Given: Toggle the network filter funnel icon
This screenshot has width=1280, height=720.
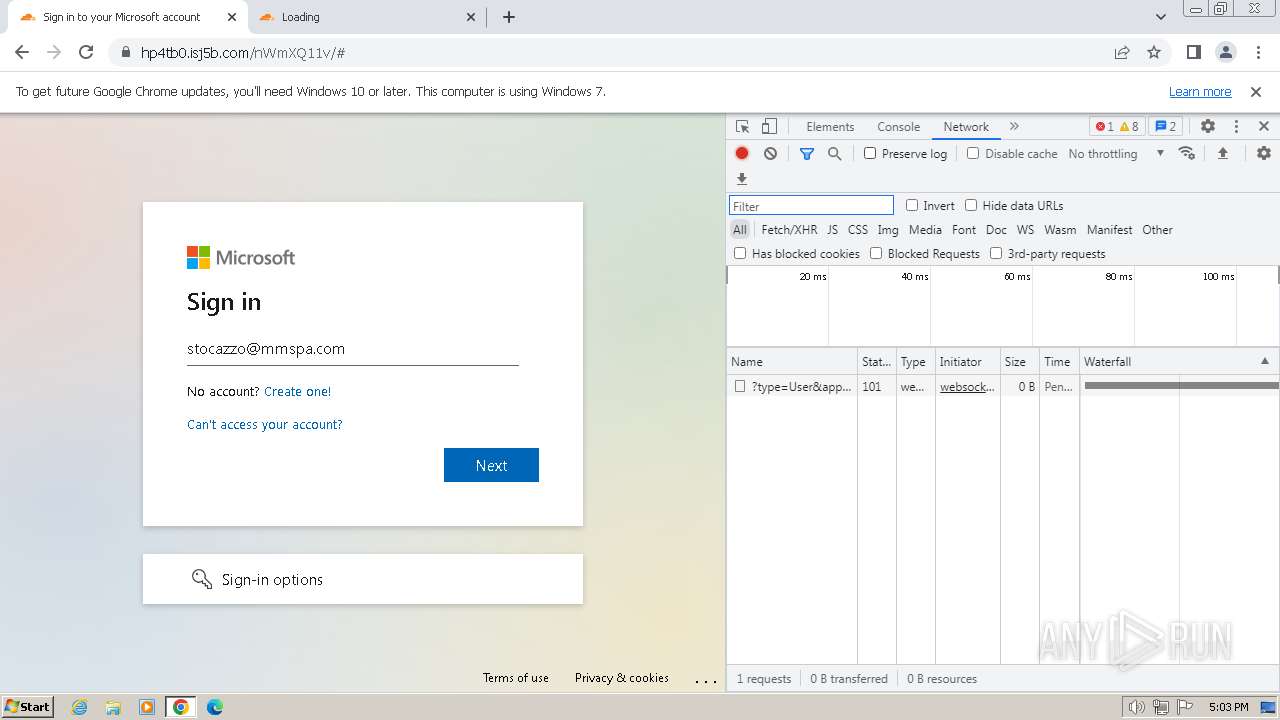Looking at the screenshot, I should [807, 153].
